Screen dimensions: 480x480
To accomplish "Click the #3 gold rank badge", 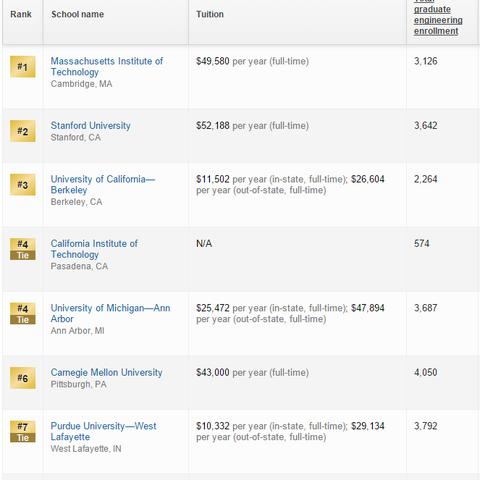I will 23,185.
